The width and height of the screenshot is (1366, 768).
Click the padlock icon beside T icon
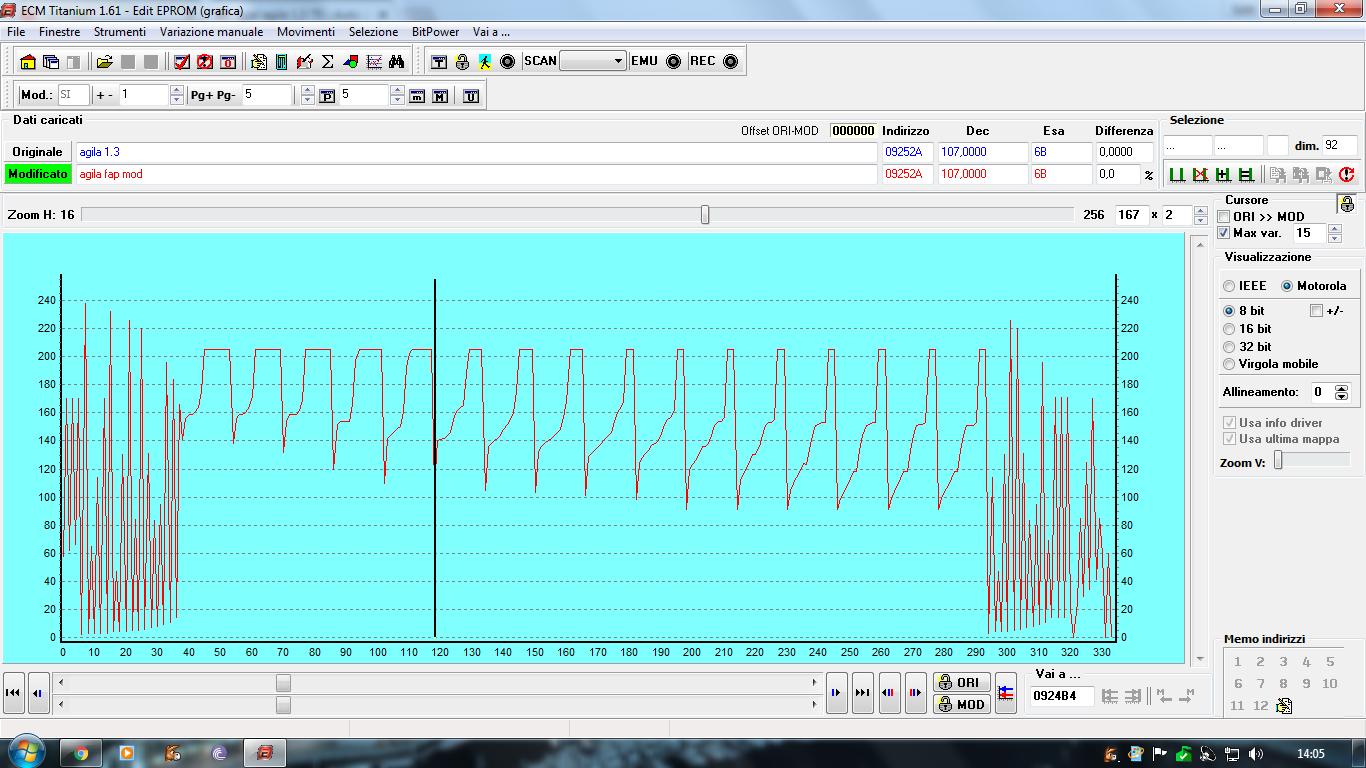point(462,61)
